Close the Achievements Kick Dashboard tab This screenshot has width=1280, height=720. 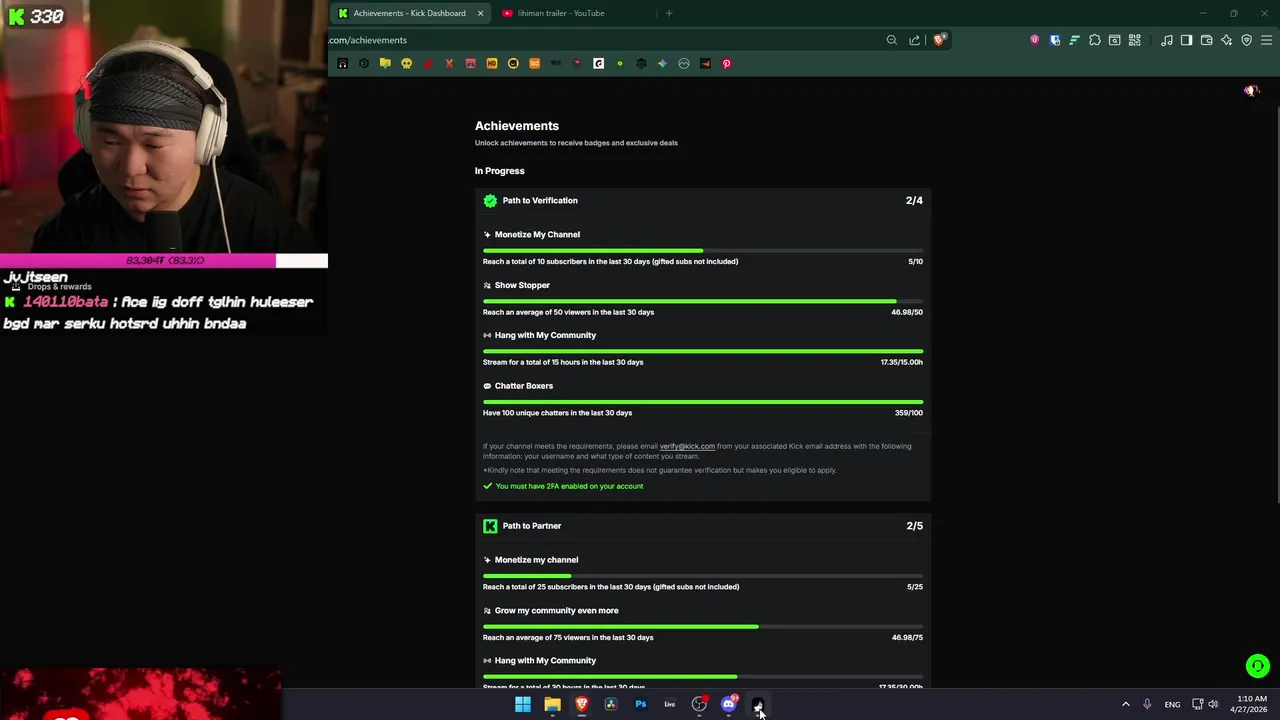(480, 13)
